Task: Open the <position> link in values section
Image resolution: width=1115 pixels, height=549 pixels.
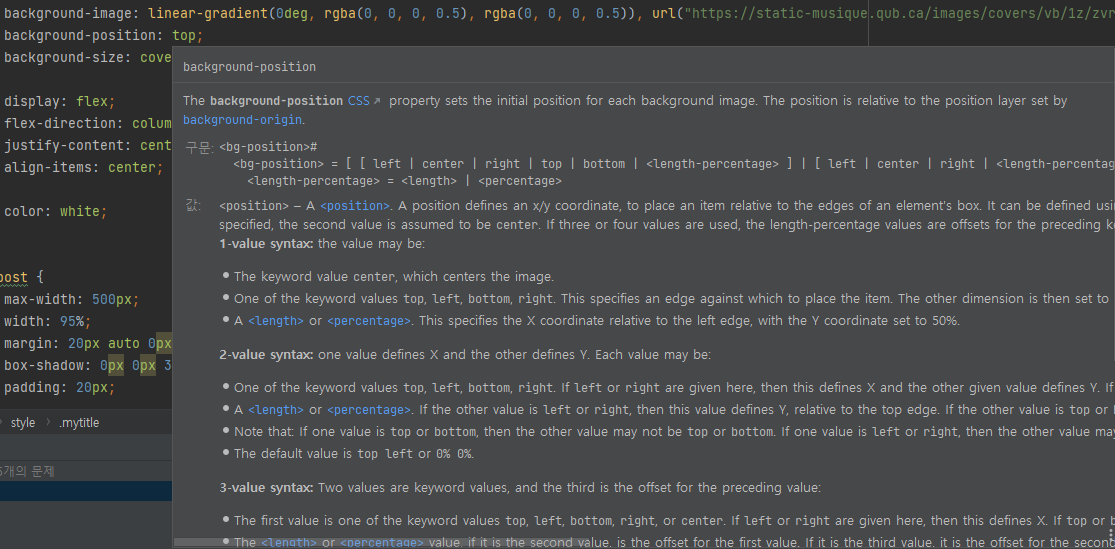Action: [355, 206]
